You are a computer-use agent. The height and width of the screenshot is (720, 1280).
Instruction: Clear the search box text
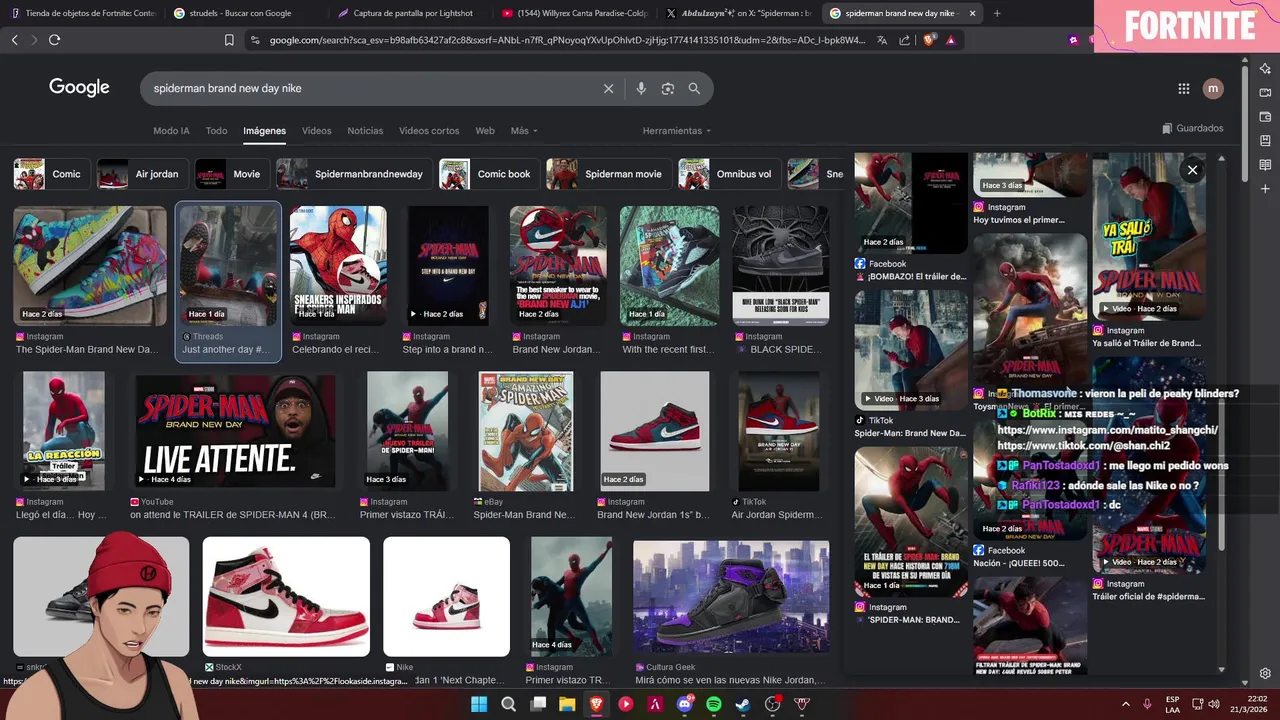(608, 88)
